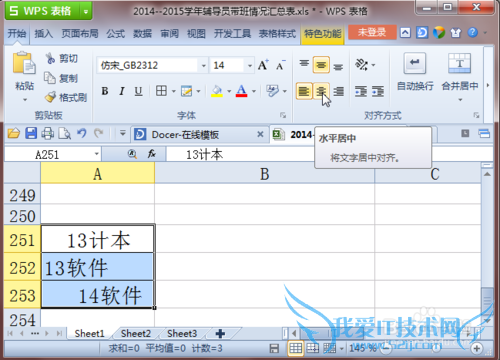Click the Print Preview icon
500x360 pixels.
point(65,134)
